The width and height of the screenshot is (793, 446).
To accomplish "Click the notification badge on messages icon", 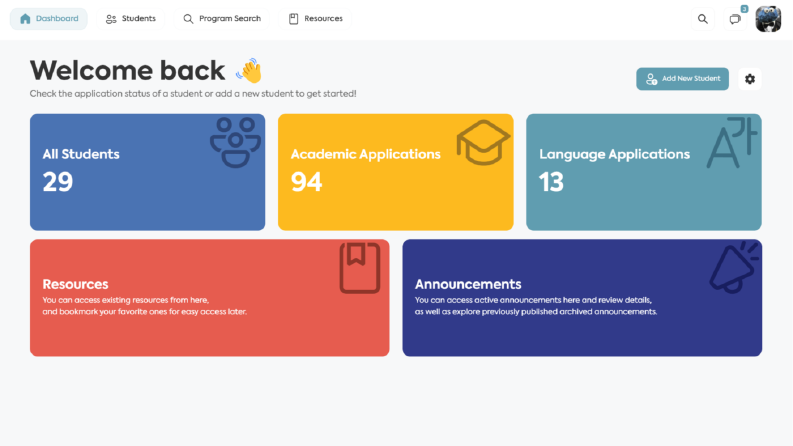I will click(x=744, y=9).
